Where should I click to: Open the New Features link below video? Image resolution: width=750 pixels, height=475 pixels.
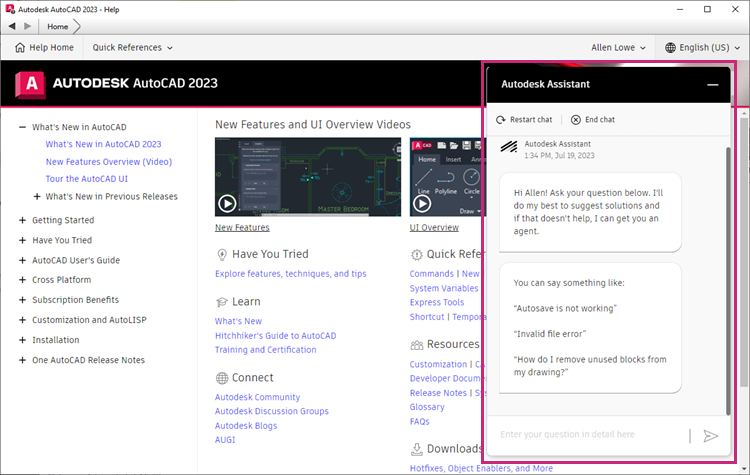pyautogui.click(x=242, y=228)
